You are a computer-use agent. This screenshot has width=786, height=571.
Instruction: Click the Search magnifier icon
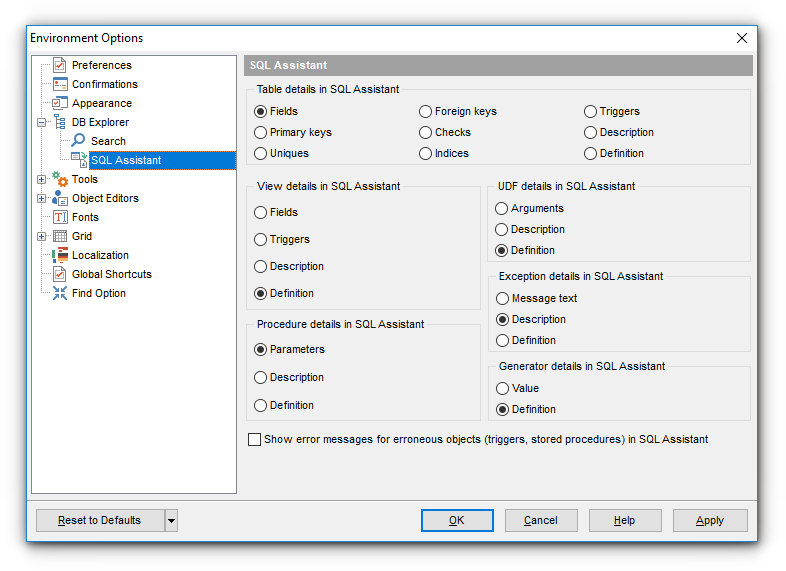coord(78,141)
